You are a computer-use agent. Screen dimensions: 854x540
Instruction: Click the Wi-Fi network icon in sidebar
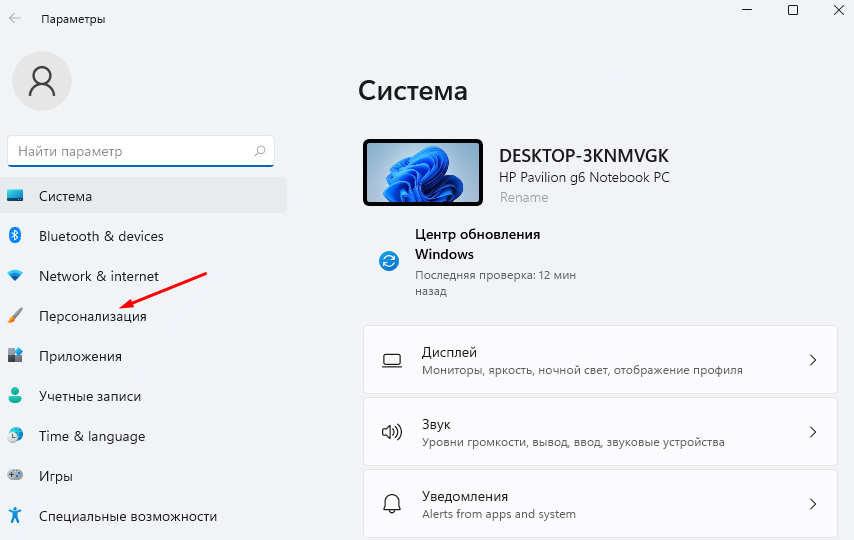click(15, 276)
